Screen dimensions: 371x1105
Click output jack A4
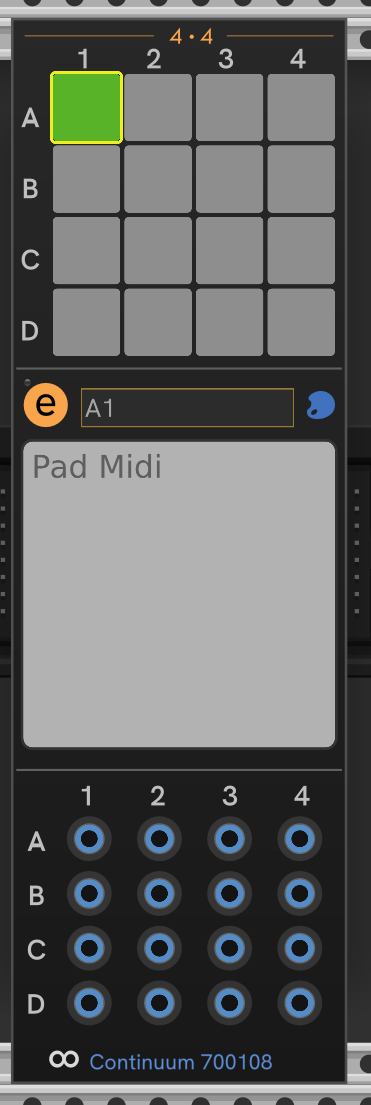pyautogui.click(x=300, y=839)
